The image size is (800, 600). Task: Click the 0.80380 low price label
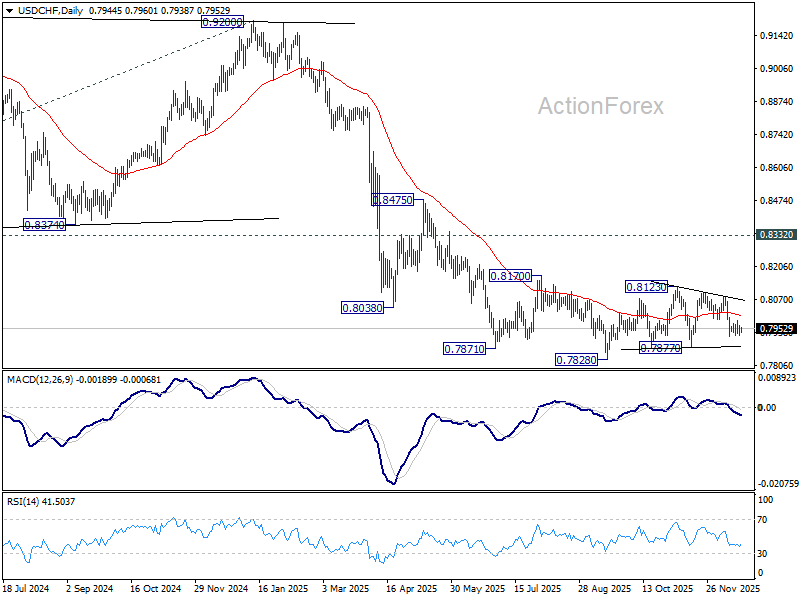click(362, 308)
